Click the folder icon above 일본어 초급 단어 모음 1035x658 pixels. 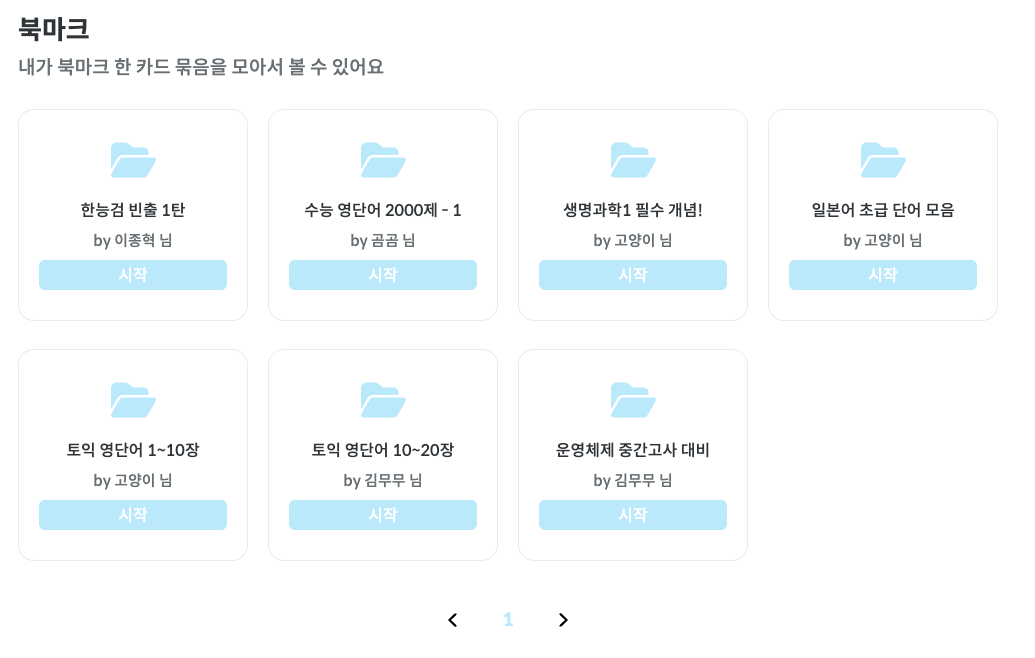coord(882,157)
